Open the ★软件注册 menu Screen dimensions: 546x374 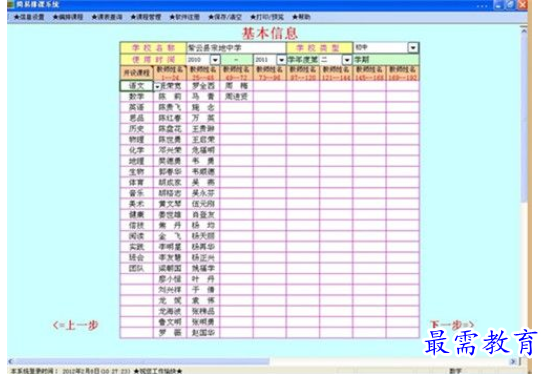185,17
